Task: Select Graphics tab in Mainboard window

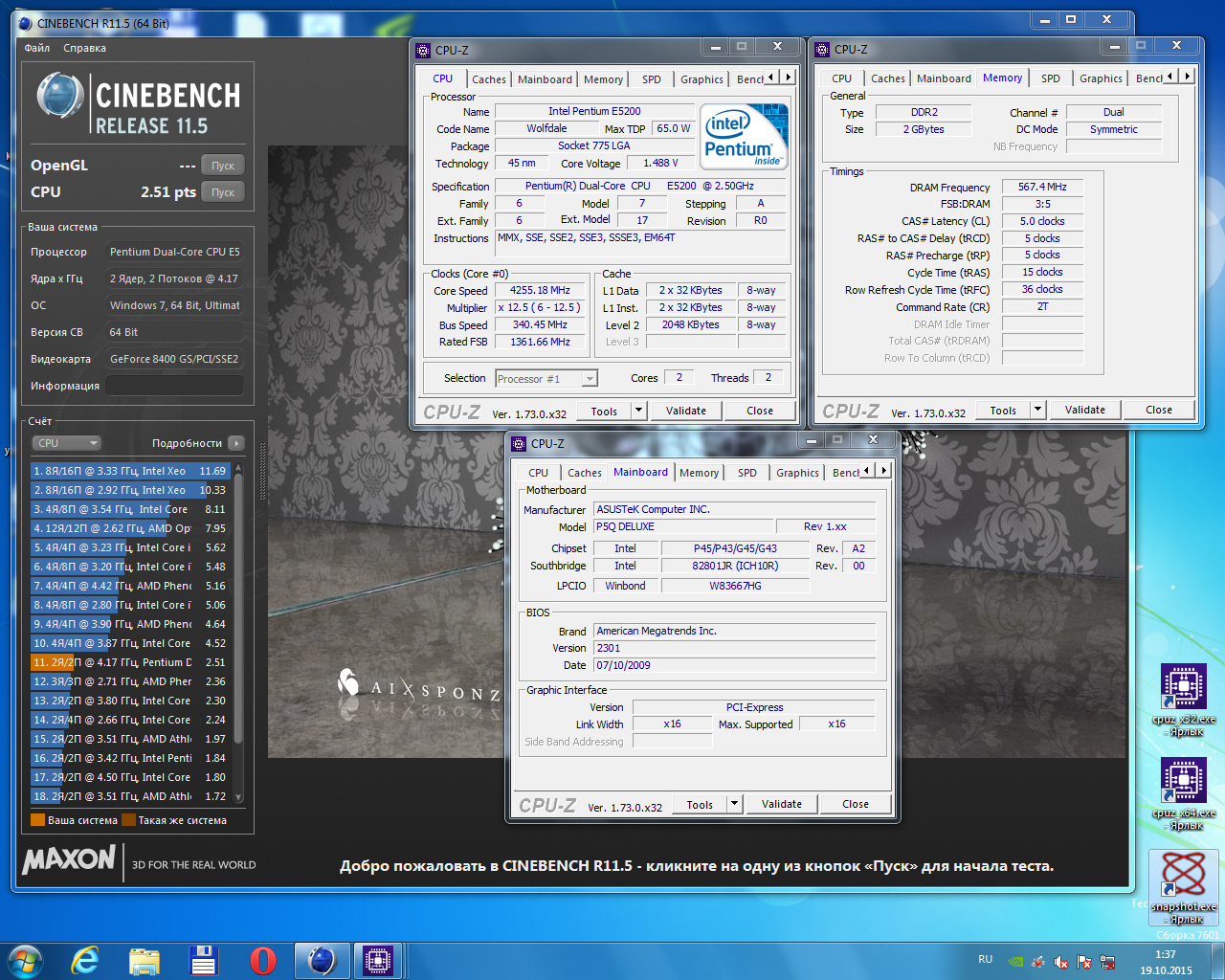Action: tap(797, 473)
